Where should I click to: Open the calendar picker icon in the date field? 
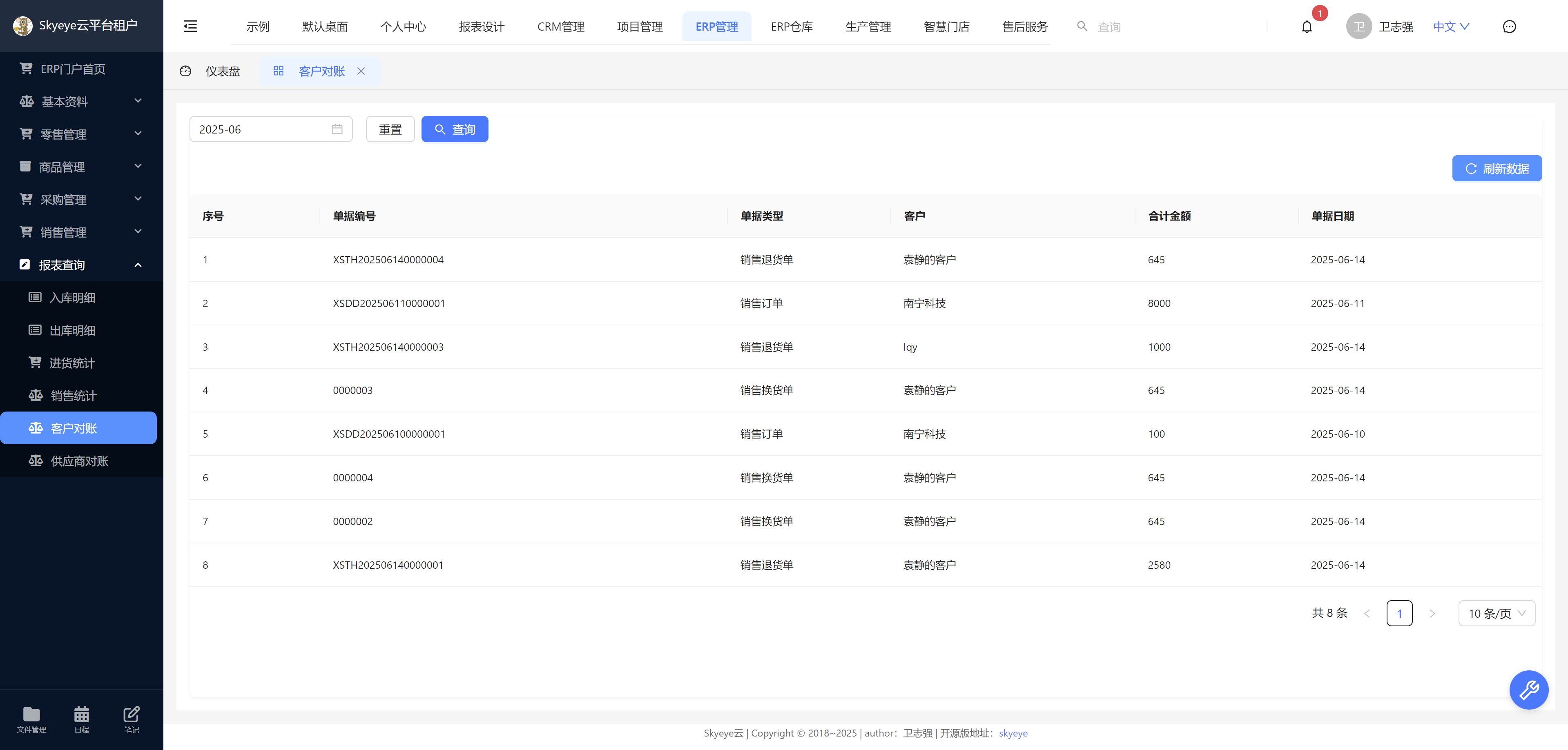point(337,129)
